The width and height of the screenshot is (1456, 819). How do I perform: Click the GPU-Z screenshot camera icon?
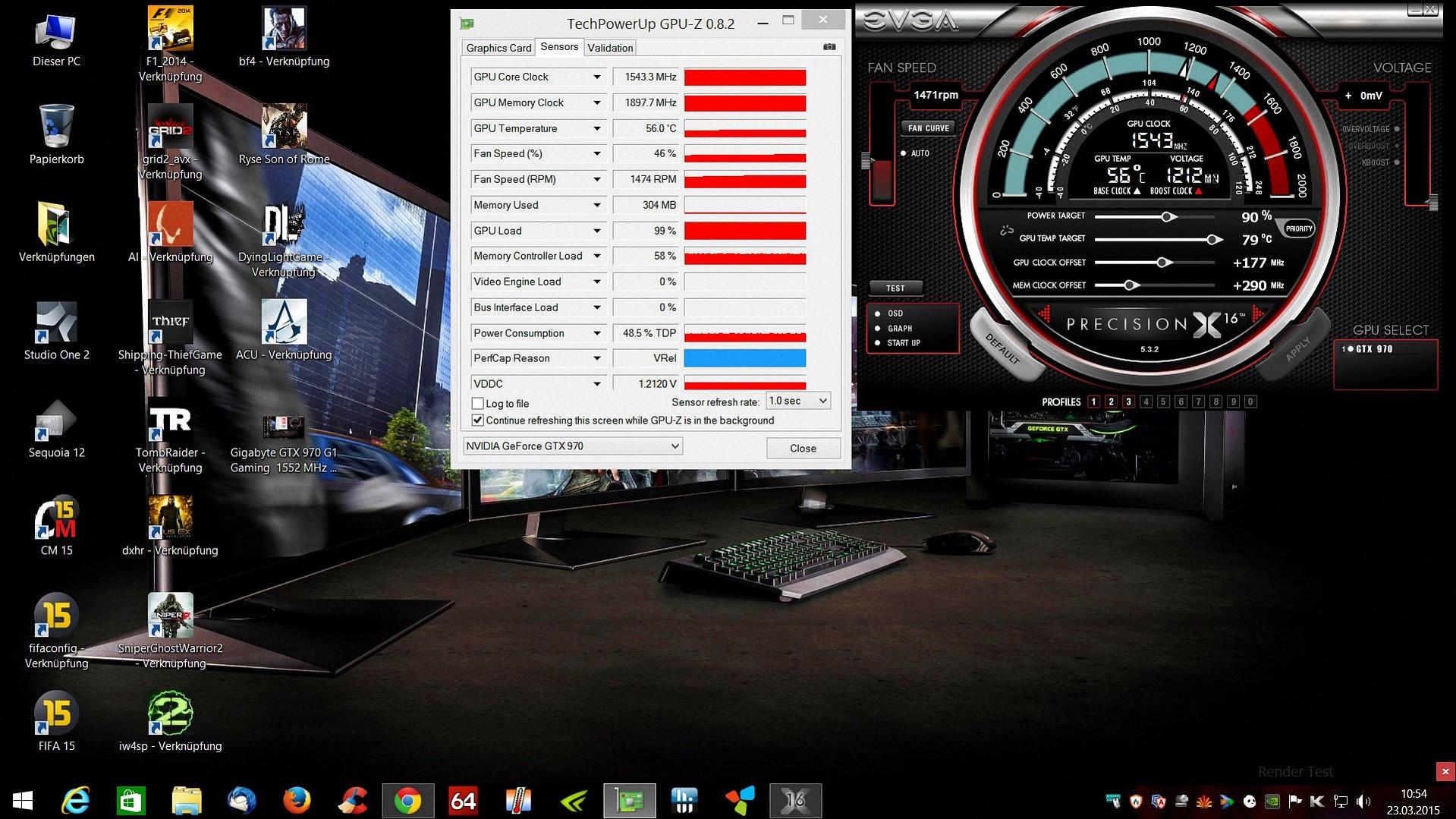tap(829, 47)
